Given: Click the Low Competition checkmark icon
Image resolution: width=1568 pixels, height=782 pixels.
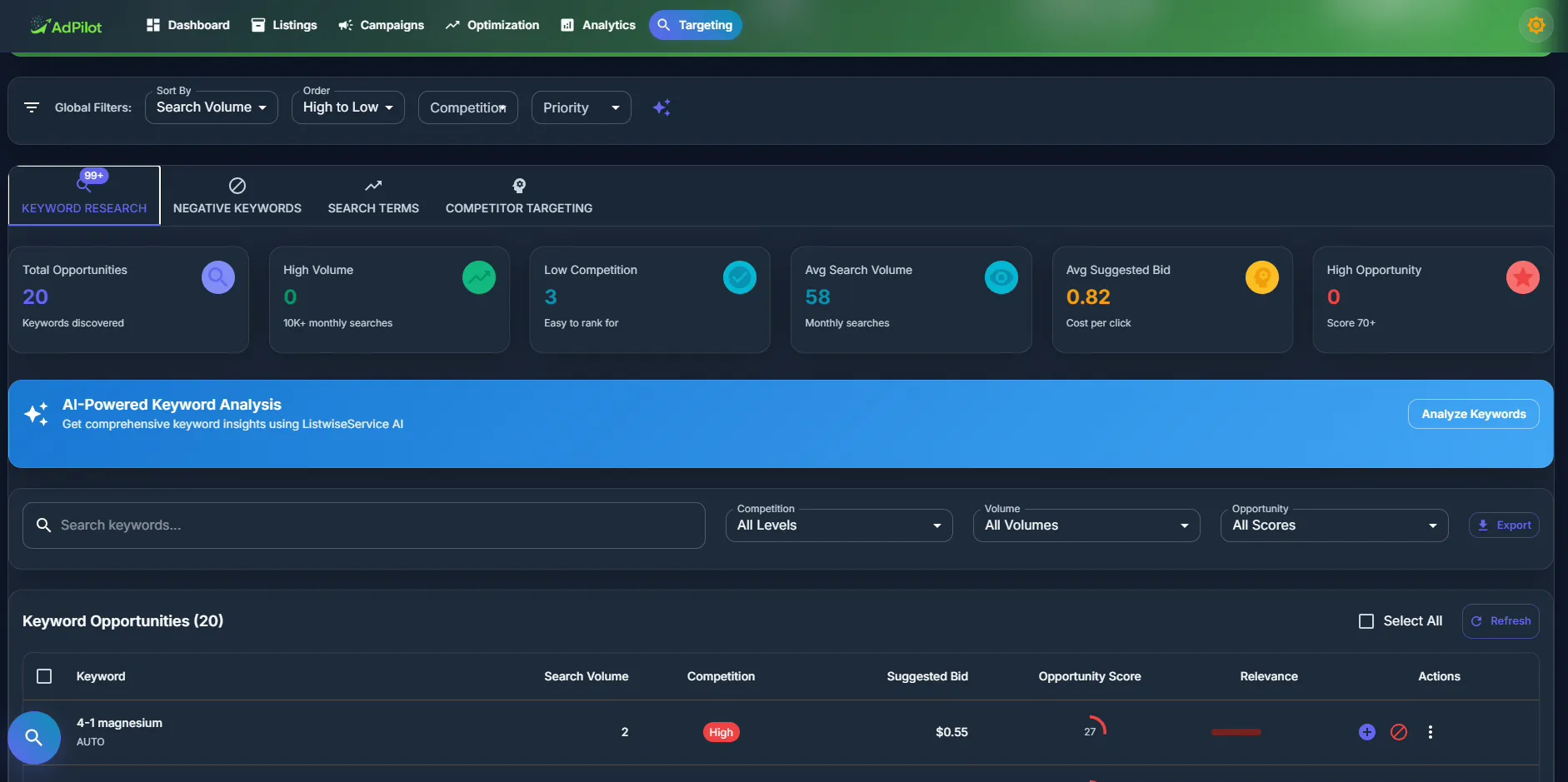Looking at the screenshot, I should (740, 277).
